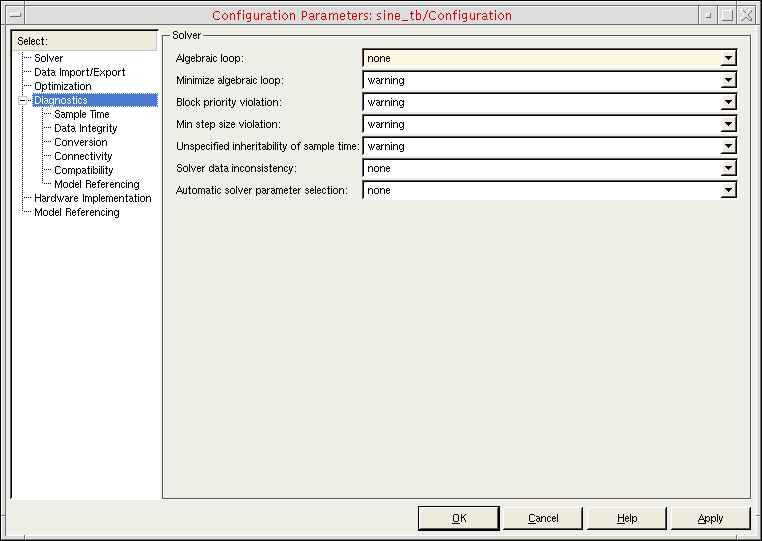Open the Algebraic loop dropdown
The height and width of the screenshot is (541, 762).
pyautogui.click(x=729, y=58)
